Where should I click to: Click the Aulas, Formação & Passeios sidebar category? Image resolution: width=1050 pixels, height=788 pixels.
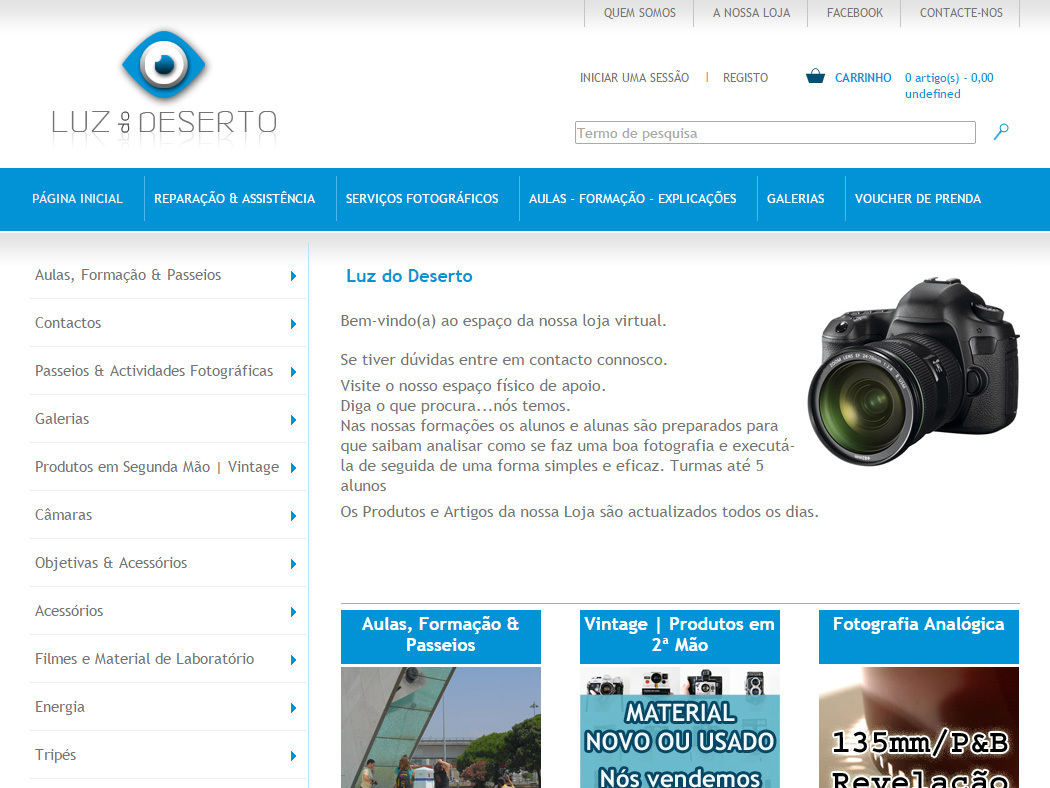coord(128,275)
